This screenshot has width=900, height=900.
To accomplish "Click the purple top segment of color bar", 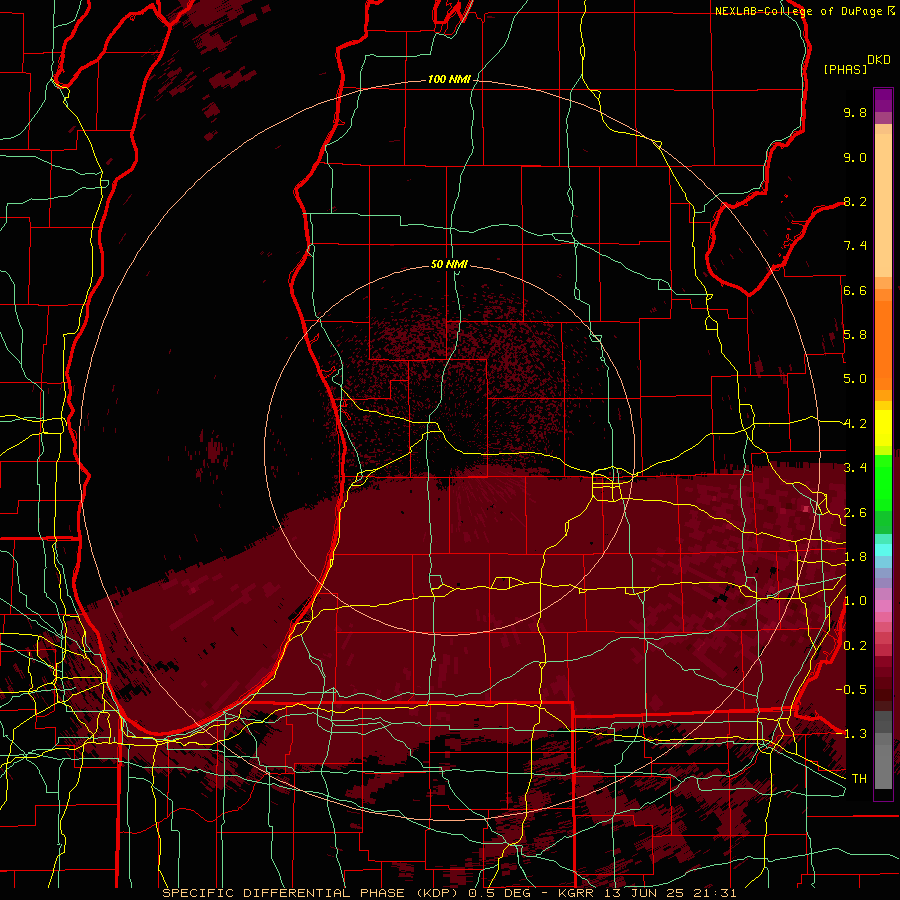I will point(883,100).
